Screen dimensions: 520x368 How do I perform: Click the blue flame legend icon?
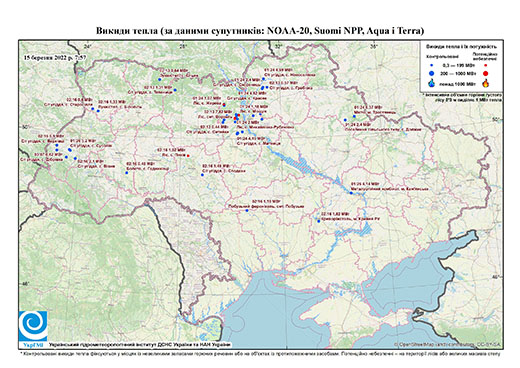tap(432, 83)
